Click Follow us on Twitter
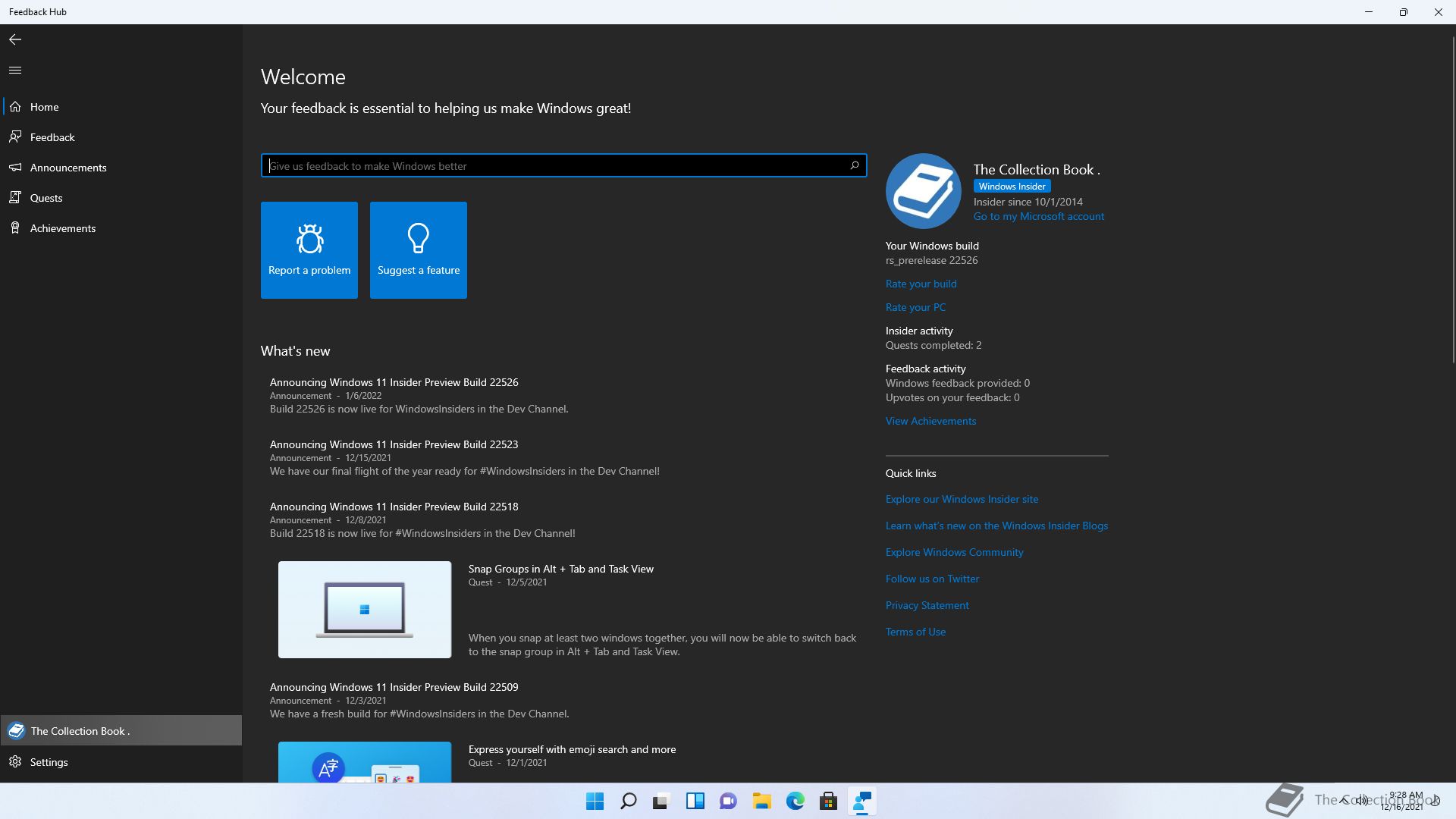Viewport: 1456px width, 819px height. 933,579
